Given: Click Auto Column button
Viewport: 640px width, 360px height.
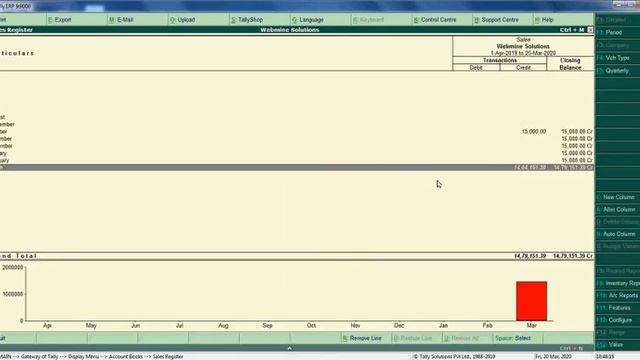Looking at the screenshot, I should [x=618, y=234].
